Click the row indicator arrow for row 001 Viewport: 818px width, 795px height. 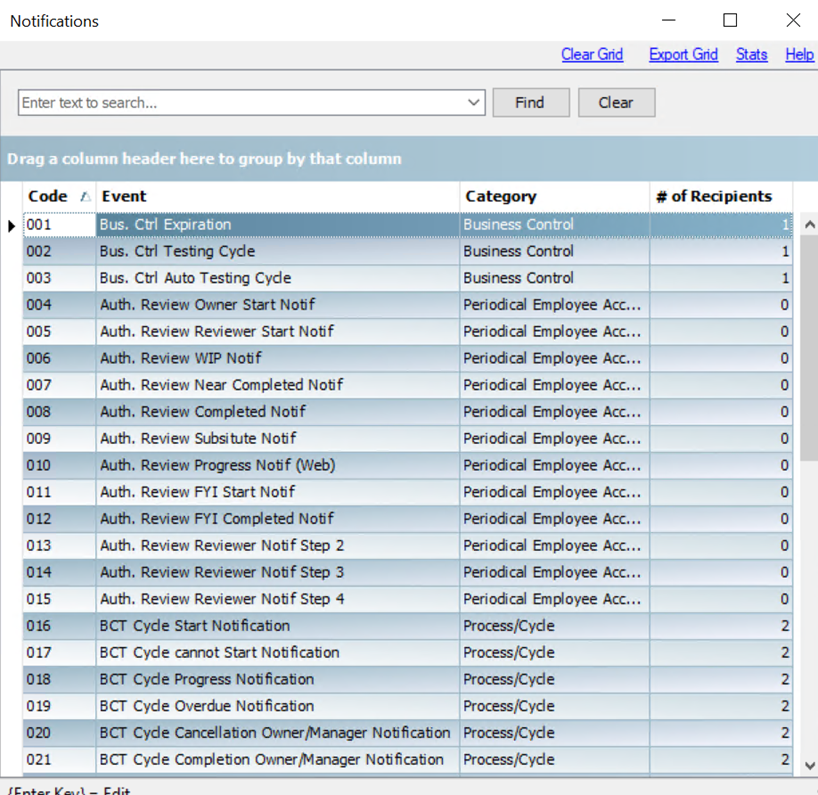(x=12, y=226)
